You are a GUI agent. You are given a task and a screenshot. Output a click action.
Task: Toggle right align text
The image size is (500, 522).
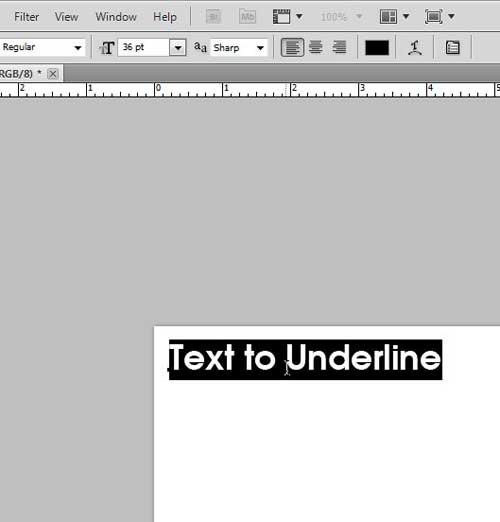tap(339, 47)
